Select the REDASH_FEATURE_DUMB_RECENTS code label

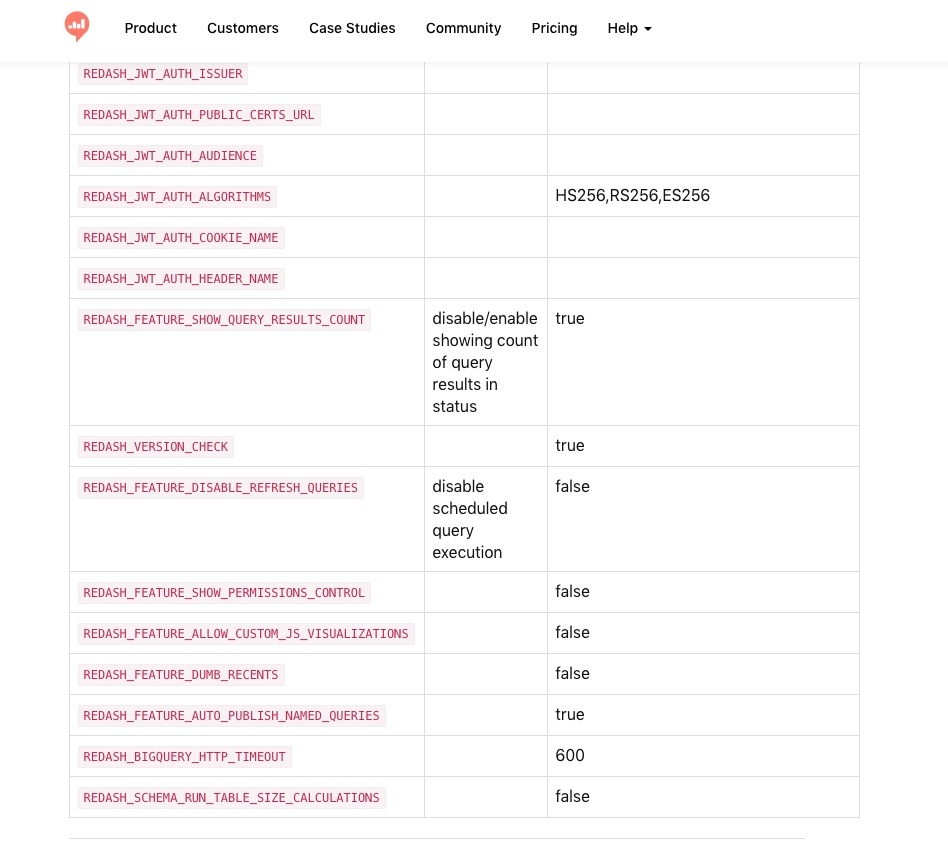point(181,675)
